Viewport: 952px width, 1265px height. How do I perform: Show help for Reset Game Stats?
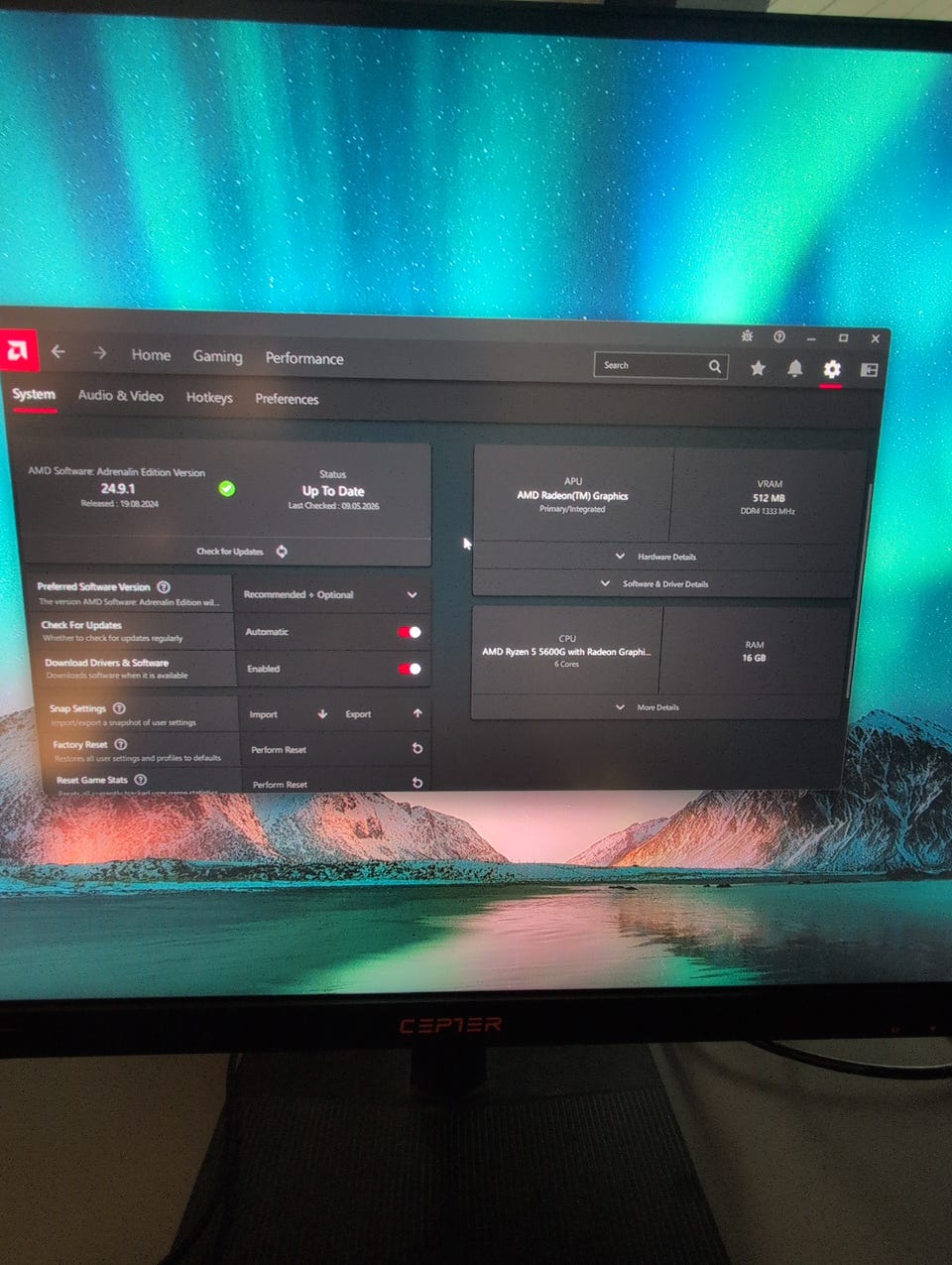141,780
